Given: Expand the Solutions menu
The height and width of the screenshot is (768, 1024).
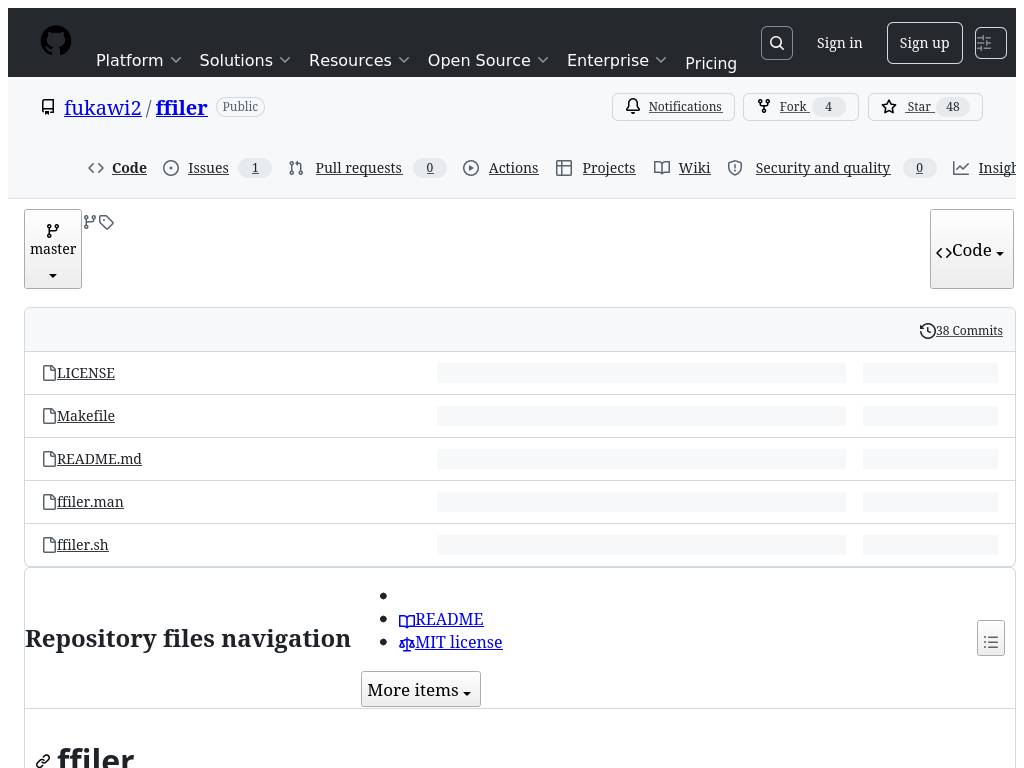Looking at the screenshot, I should pyautogui.click(x=245, y=60).
